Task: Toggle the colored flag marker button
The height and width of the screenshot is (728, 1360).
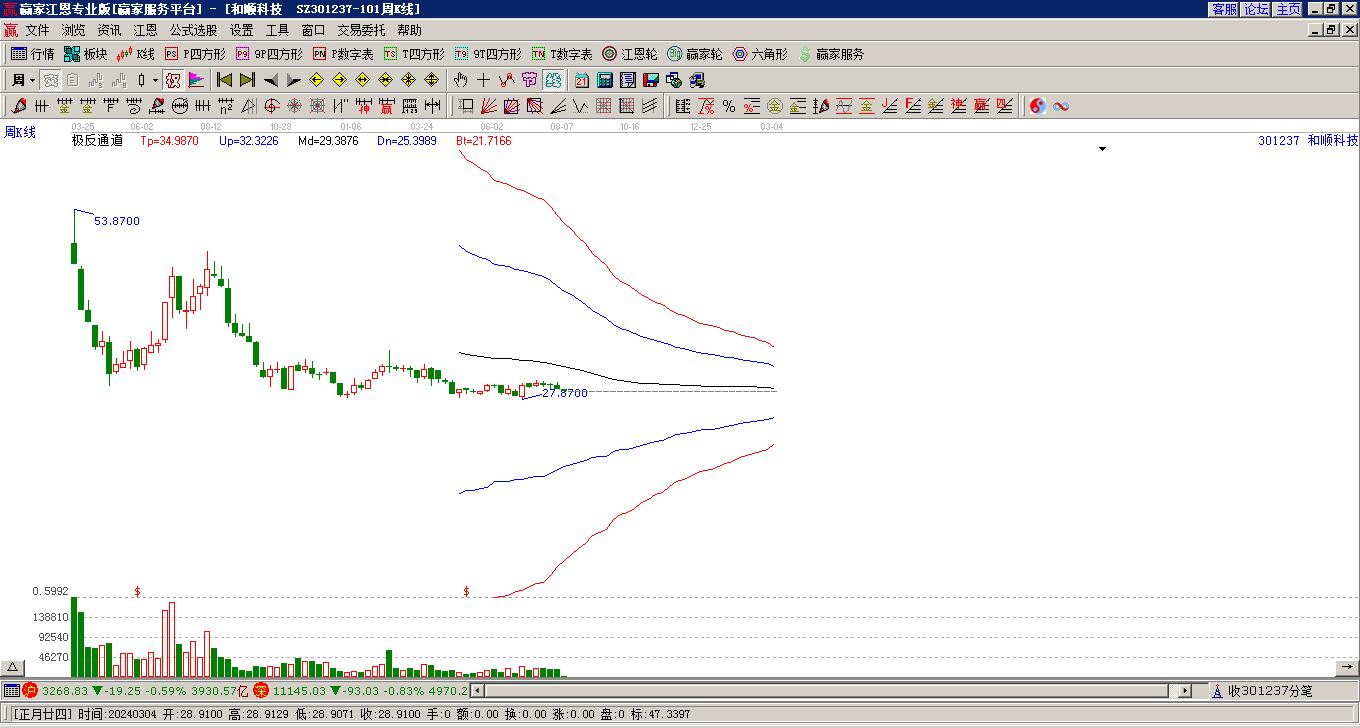Action: tap(196, 80)
